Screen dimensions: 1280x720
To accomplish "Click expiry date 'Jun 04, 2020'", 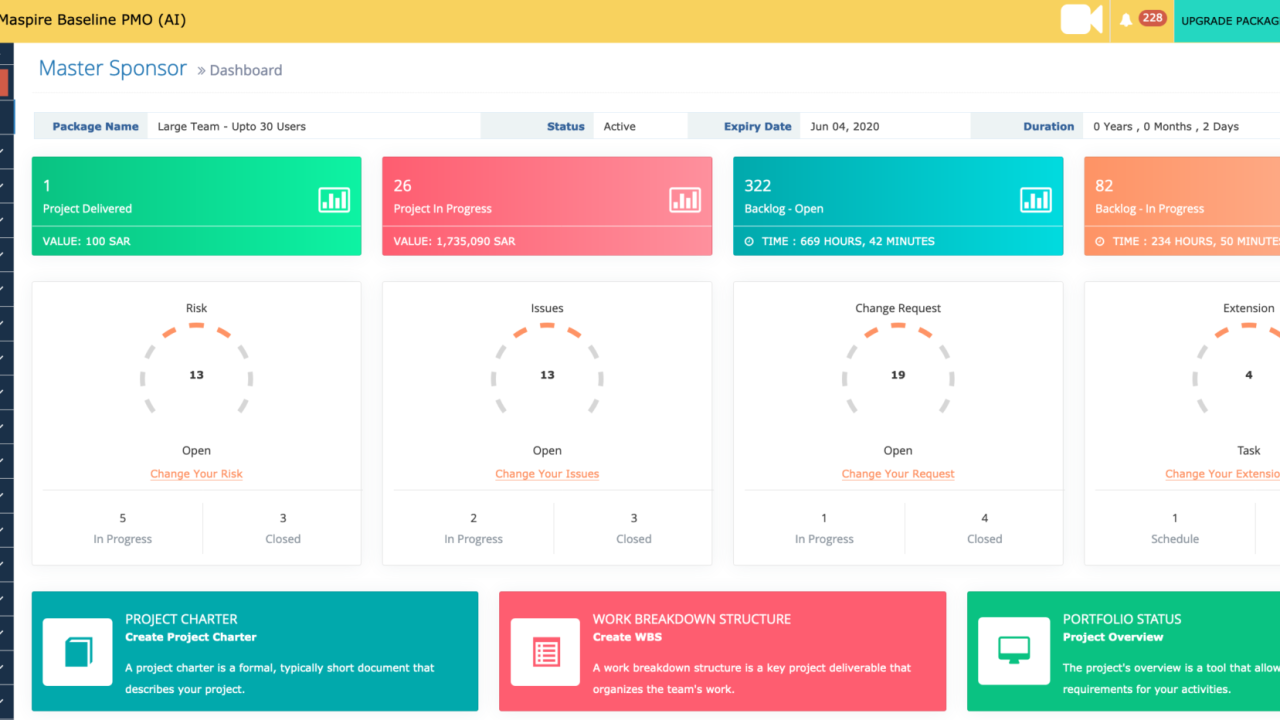I will pyautogui.click(x=845, y=127).
